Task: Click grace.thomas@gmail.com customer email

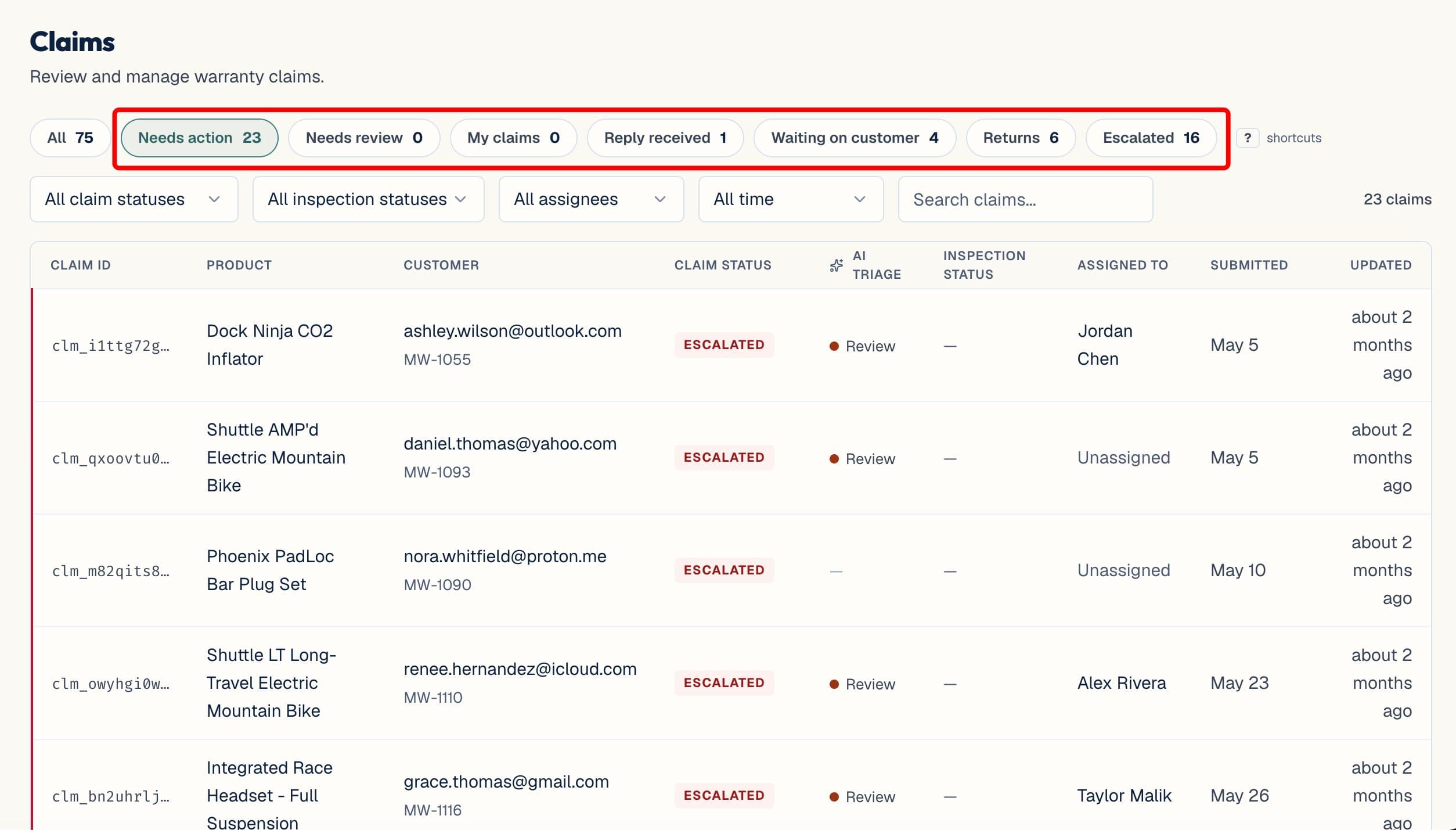Action: pyautogui.click(x=506, y=782)
